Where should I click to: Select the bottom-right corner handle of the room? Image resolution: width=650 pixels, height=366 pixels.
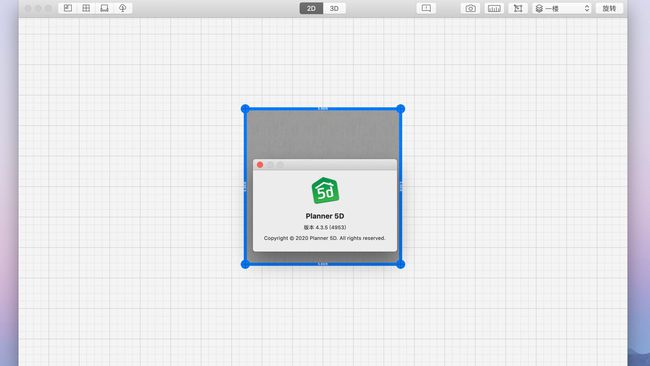(x=400, y=264)
